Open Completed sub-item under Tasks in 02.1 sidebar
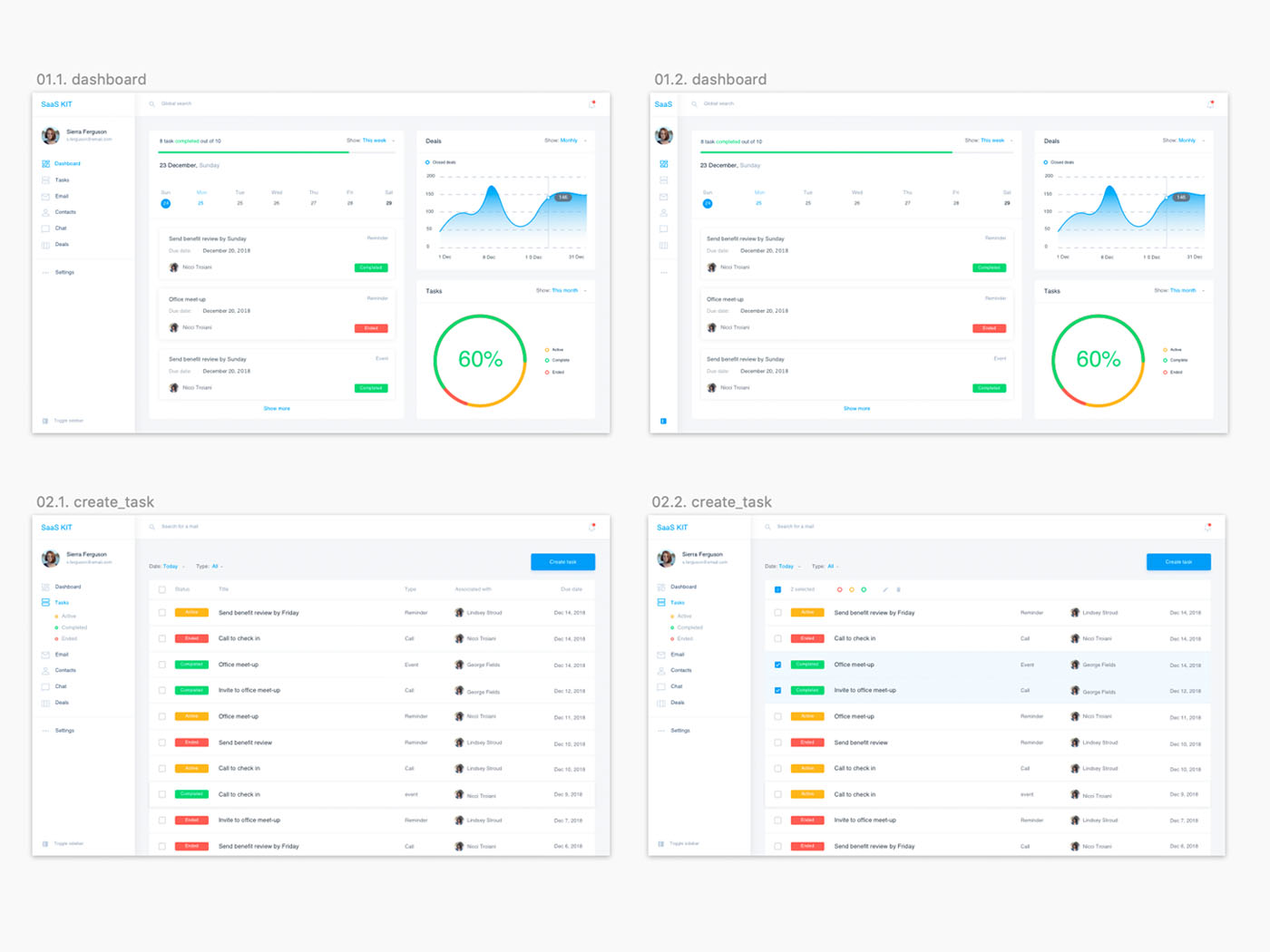Screen dimensions: 1270x952 click(73, 627)
